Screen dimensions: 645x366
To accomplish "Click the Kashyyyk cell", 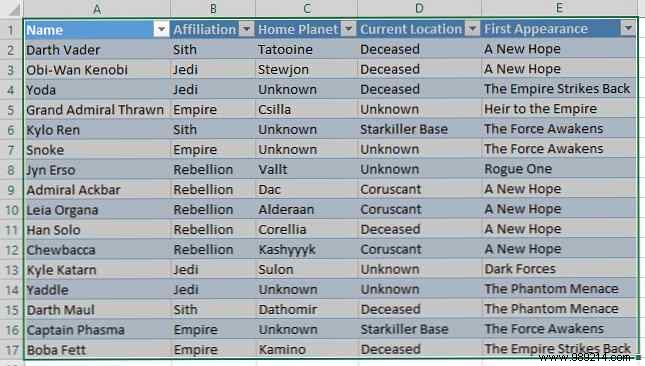I will (x=306, y=249).
